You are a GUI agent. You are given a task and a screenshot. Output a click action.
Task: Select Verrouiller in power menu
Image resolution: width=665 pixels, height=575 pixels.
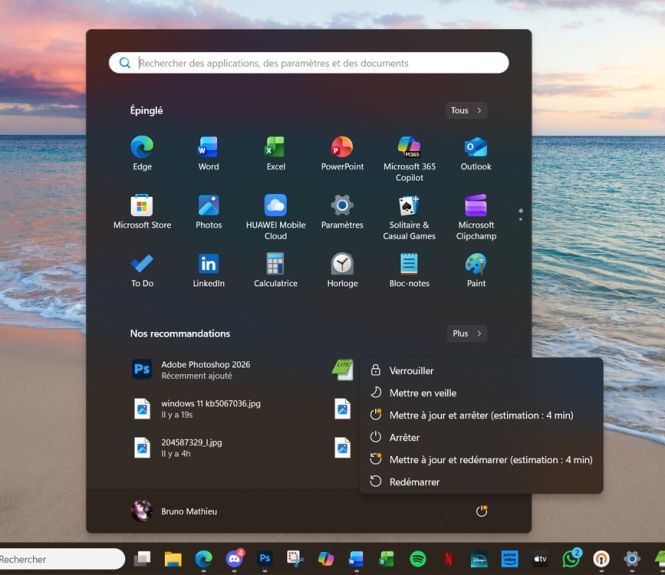point(481,371)
